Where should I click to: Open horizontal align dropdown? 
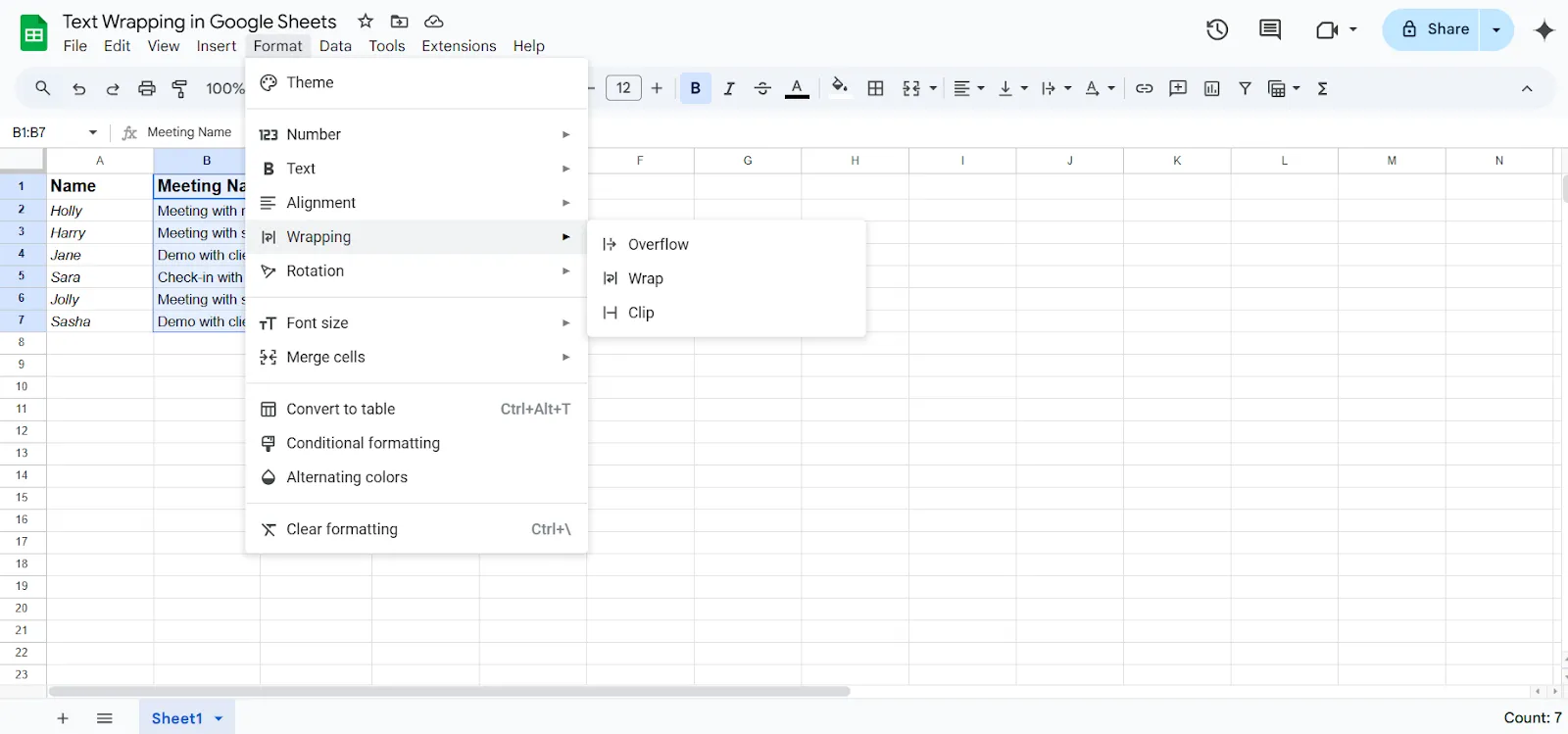coord(968,88)
